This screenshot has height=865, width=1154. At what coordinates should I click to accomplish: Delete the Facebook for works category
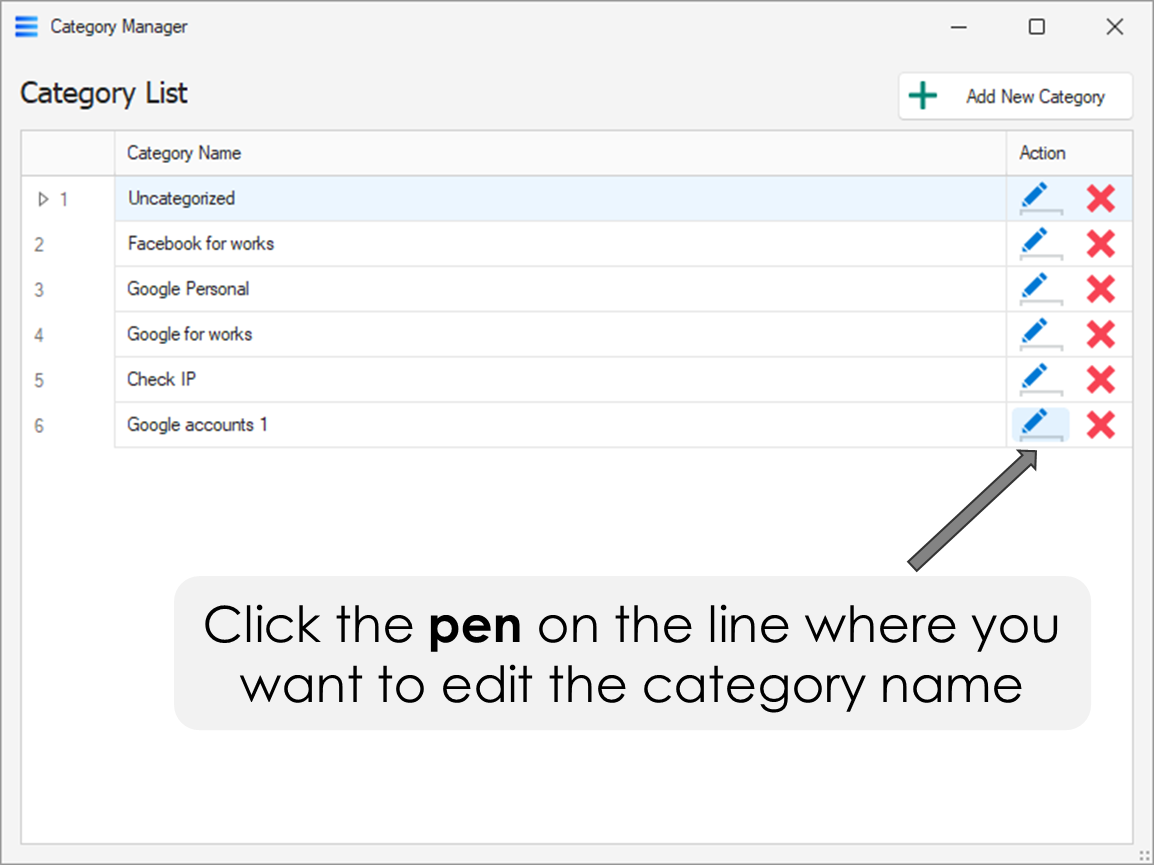[x=1100, y=244]
